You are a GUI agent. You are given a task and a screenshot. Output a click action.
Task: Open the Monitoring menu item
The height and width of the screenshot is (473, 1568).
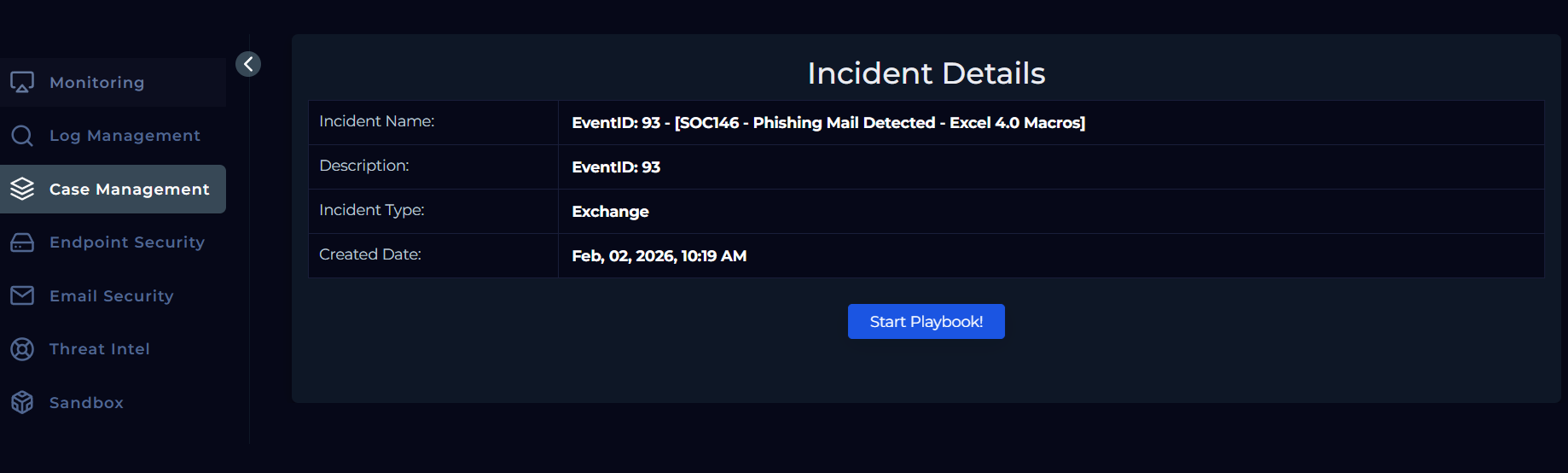tap(97, 83)
